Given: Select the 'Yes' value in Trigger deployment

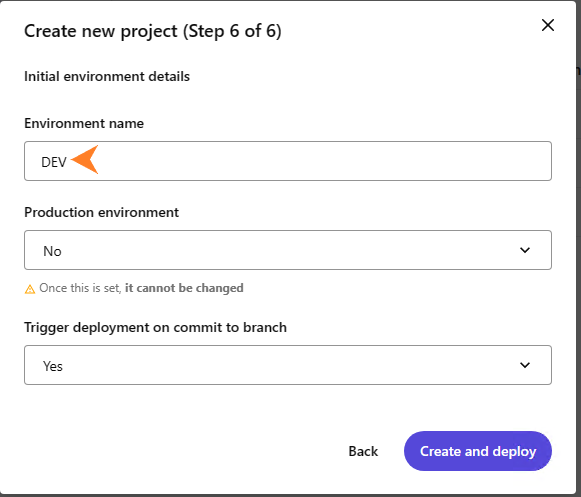Looking at the screenshot, I should click(x=53, y=366).
